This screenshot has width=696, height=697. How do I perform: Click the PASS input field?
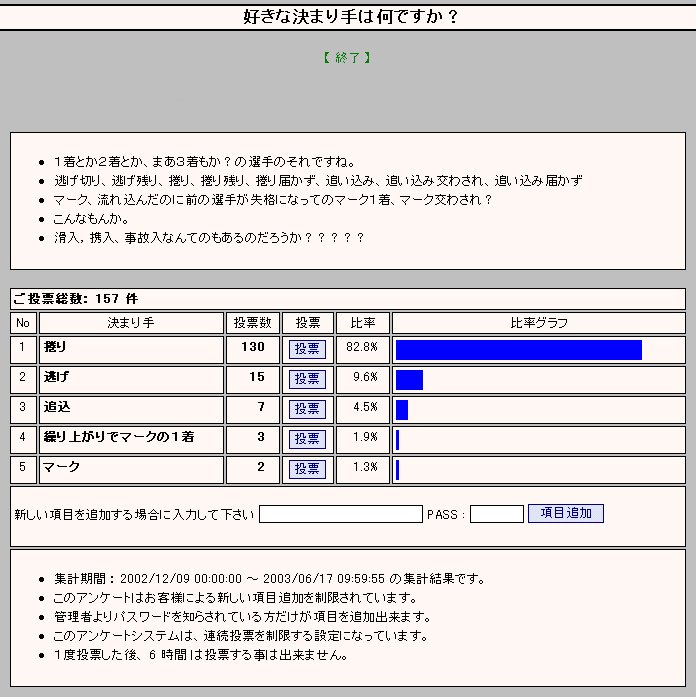click(496, 514)
